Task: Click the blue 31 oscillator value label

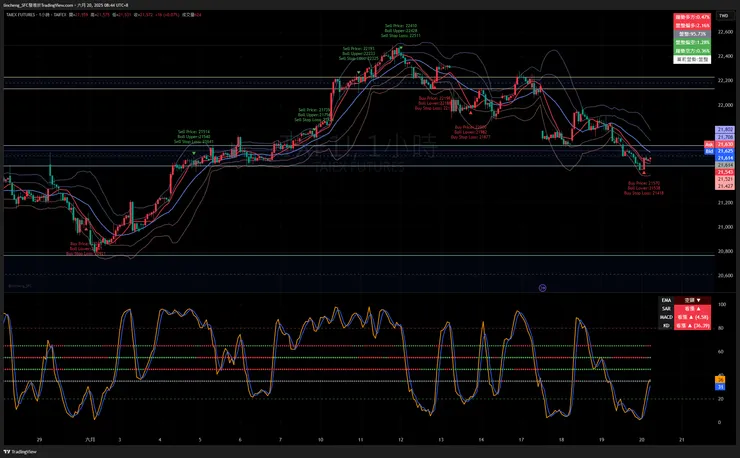Action: 720,387
